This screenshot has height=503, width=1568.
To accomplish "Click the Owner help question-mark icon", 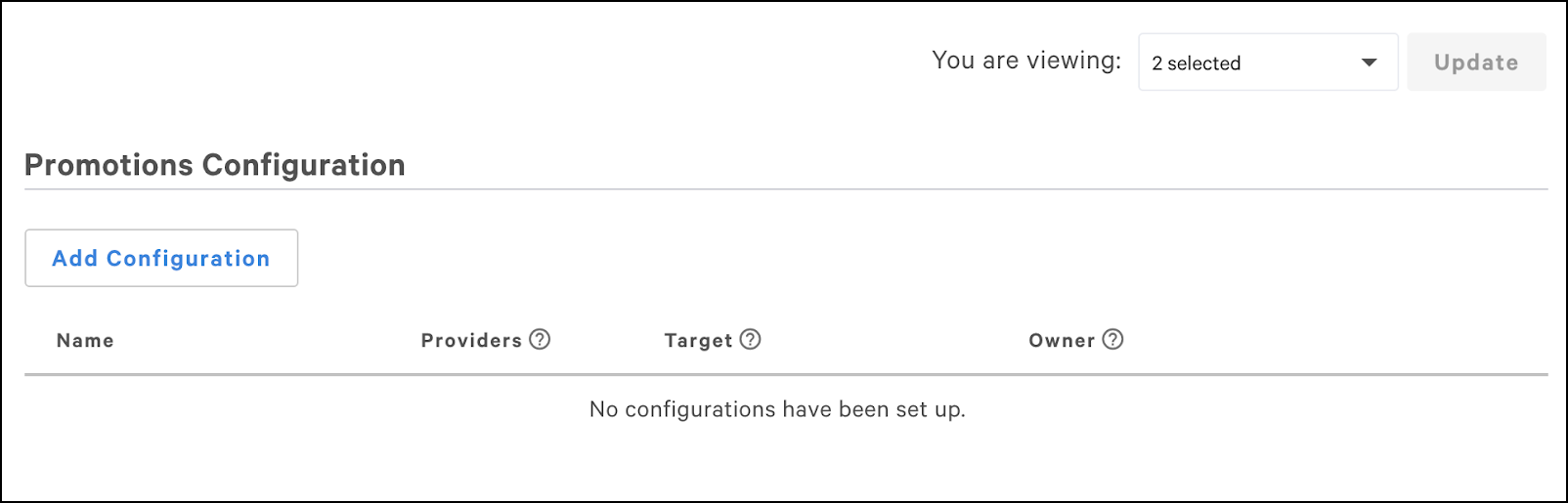I will (x=1112, y=339).
